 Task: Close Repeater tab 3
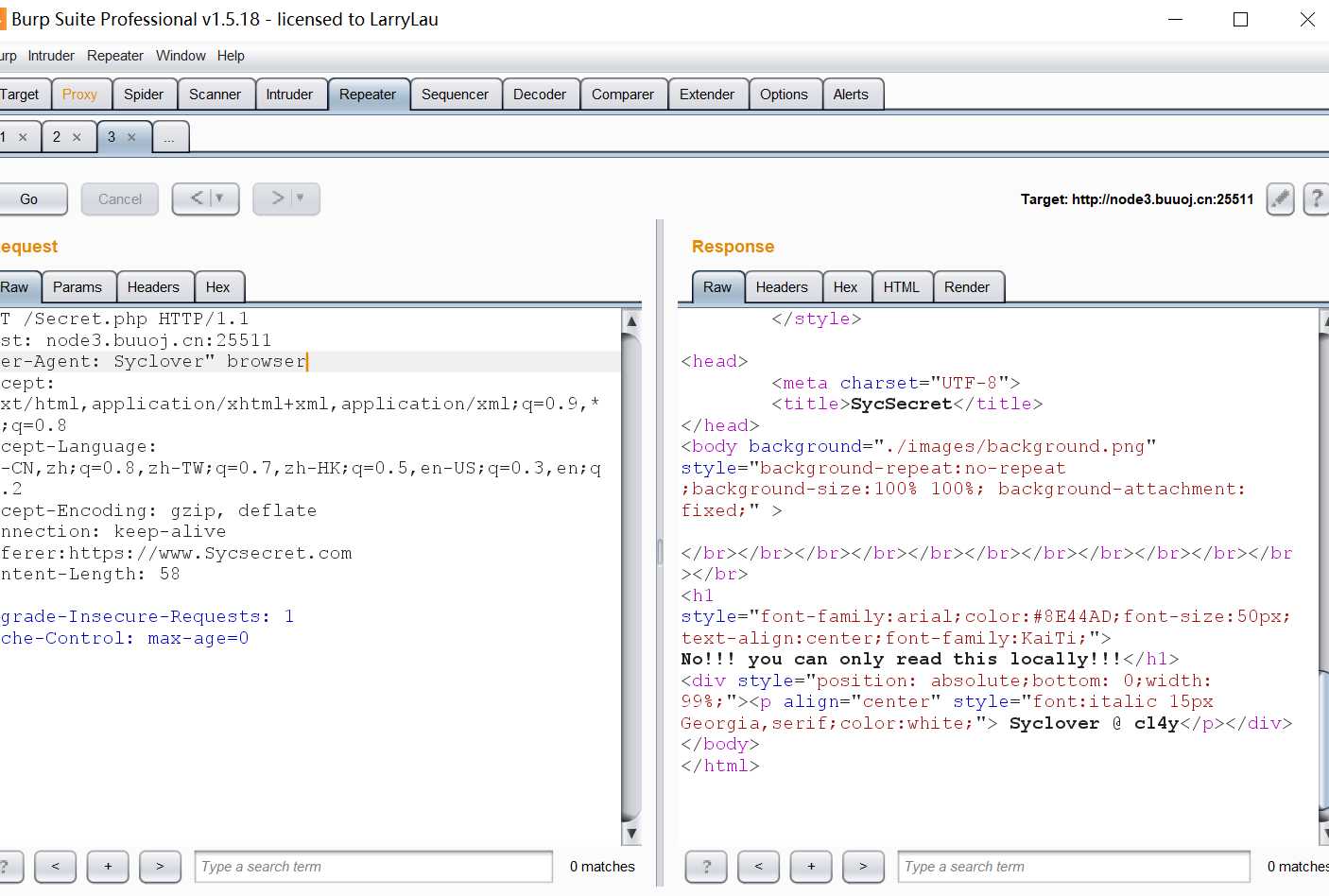[131, 137]
